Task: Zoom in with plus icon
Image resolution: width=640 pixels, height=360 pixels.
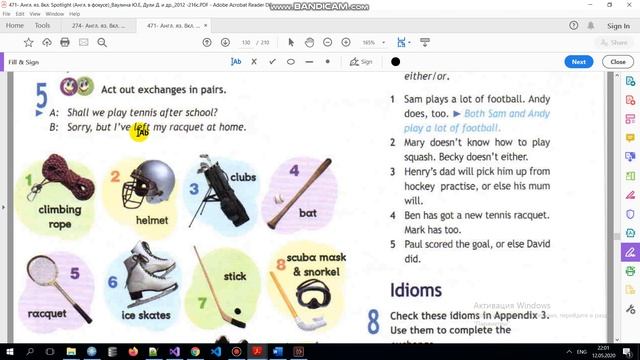Action: (x=346, y=42)
